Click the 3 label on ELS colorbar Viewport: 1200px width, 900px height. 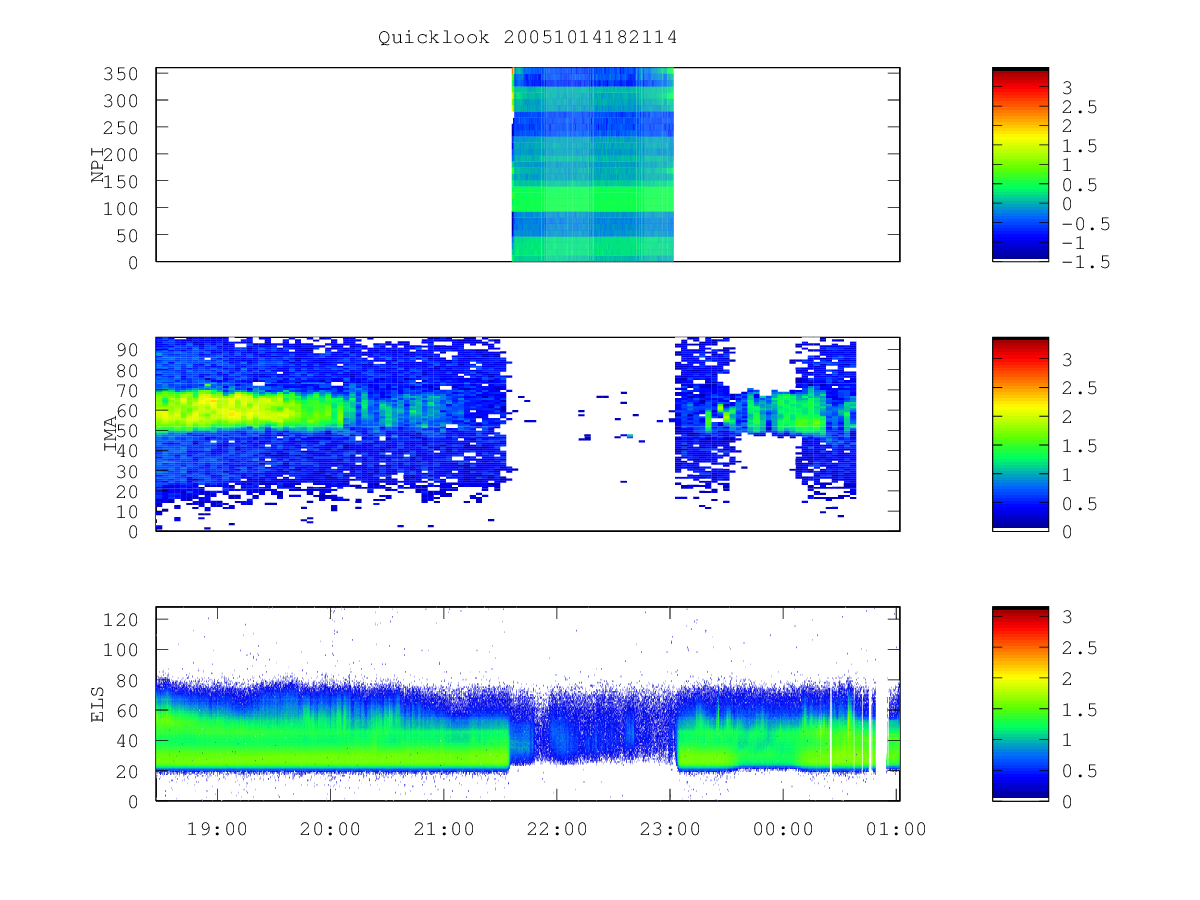tap(1067, 619)
